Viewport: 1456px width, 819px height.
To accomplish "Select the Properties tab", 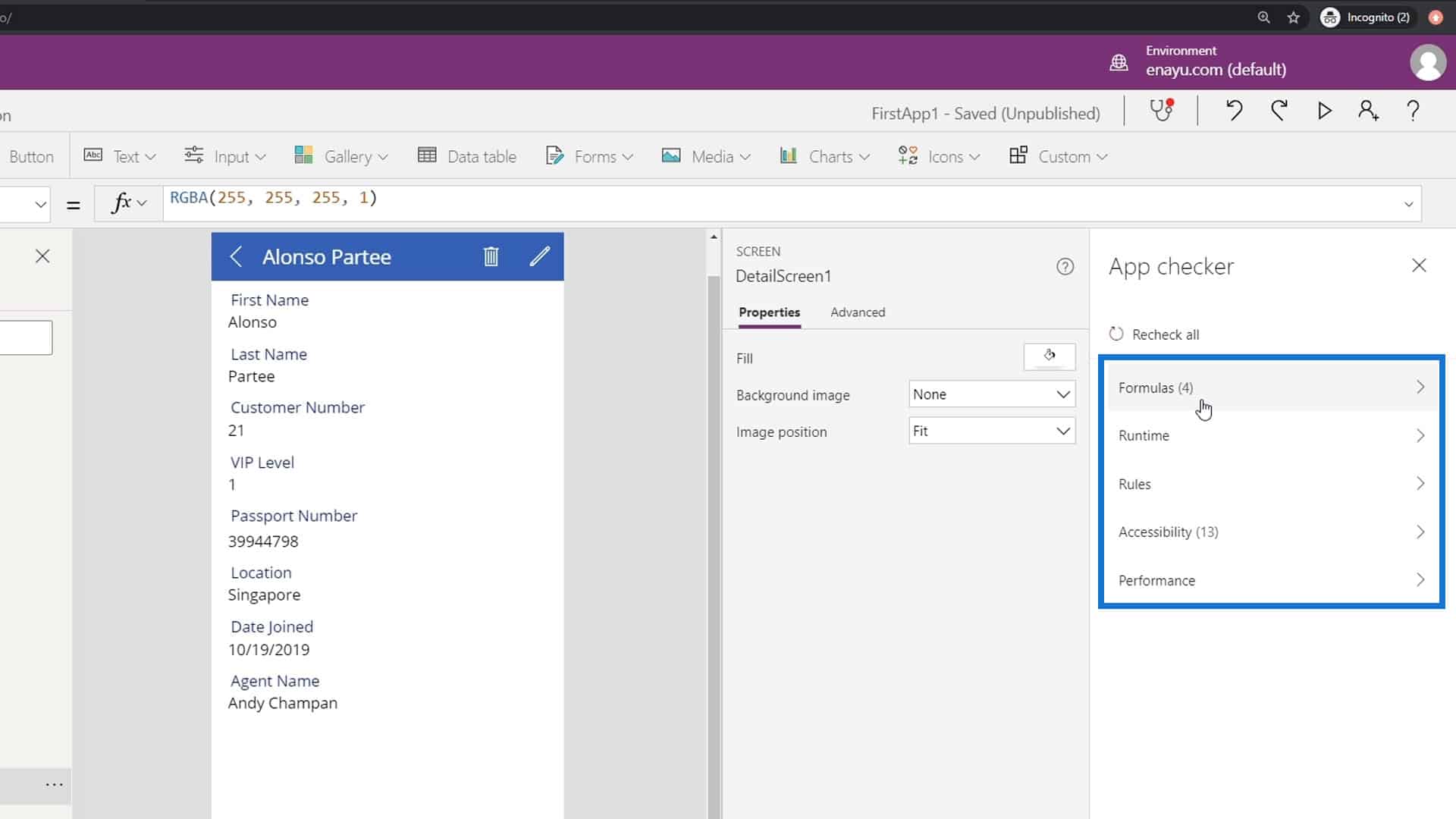I will tap(769, 312).
